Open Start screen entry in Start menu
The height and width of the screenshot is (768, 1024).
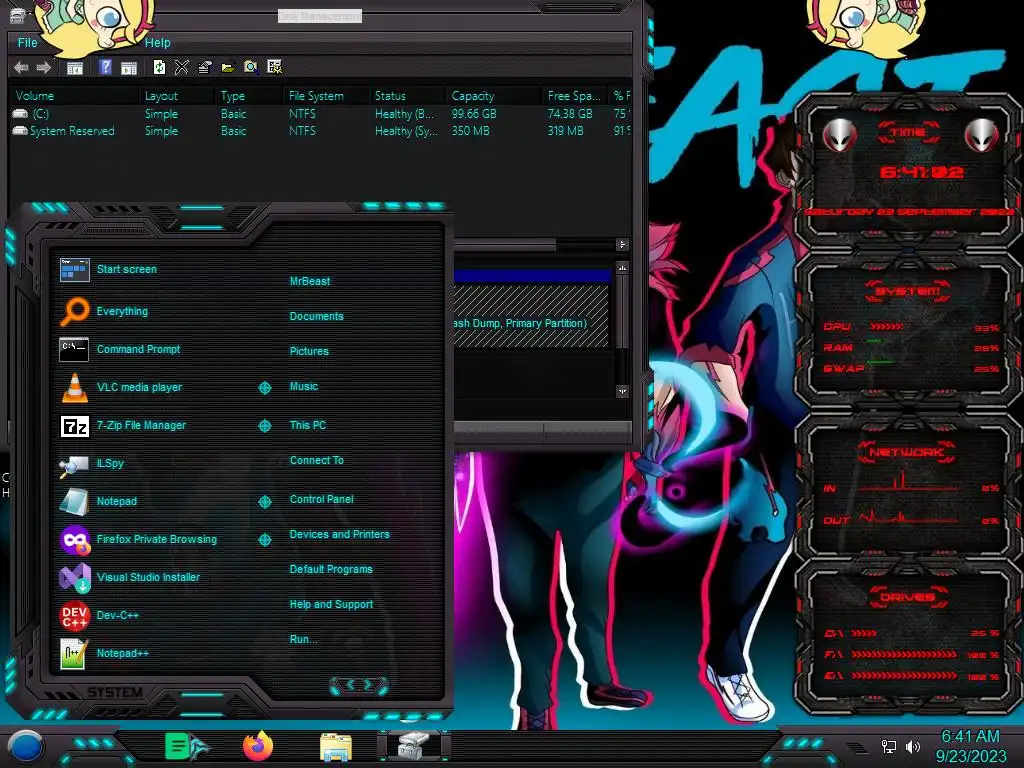click(108, 269)
